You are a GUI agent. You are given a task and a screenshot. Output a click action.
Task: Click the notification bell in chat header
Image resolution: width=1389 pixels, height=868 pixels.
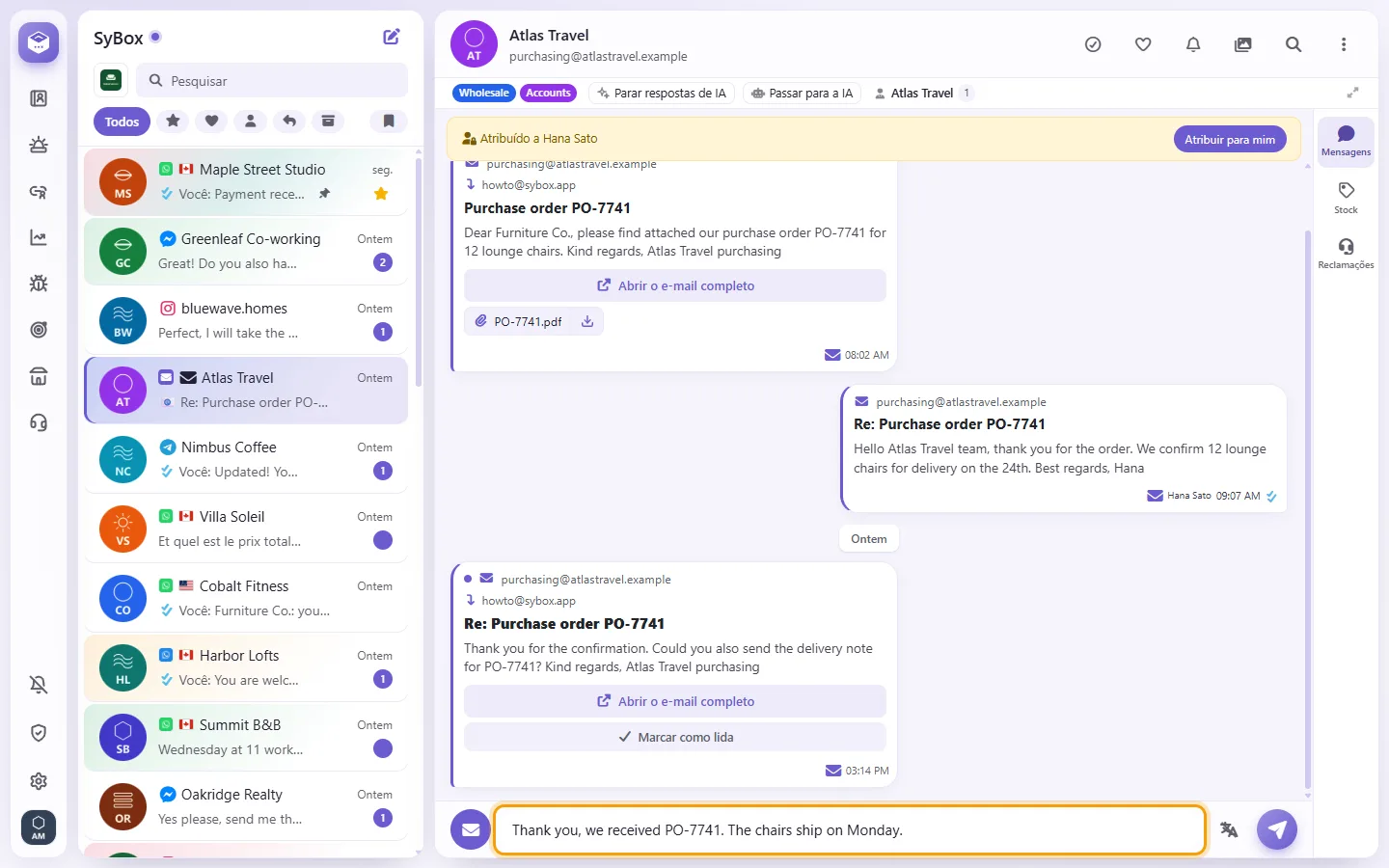coord(1193,44)
